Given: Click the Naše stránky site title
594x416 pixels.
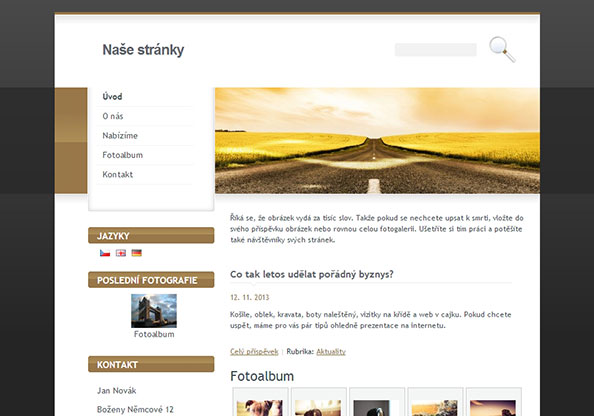Looking at the screenshot, I should pyautogui.click(x=143, y=50).
